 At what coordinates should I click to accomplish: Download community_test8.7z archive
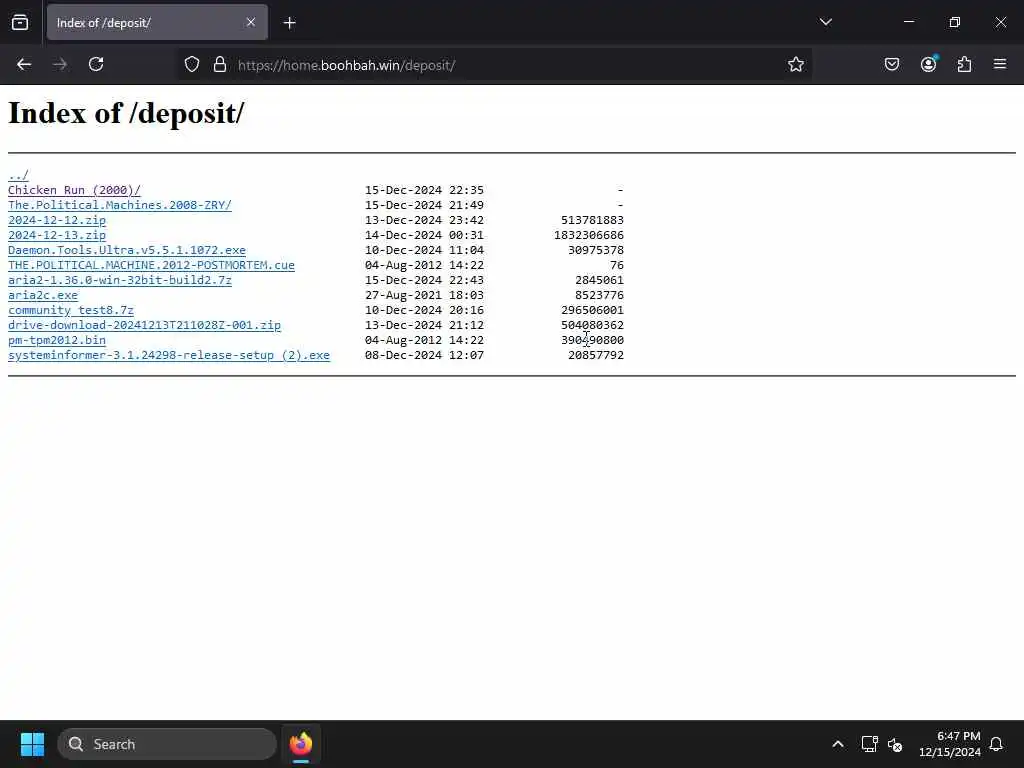click(71, 310)
